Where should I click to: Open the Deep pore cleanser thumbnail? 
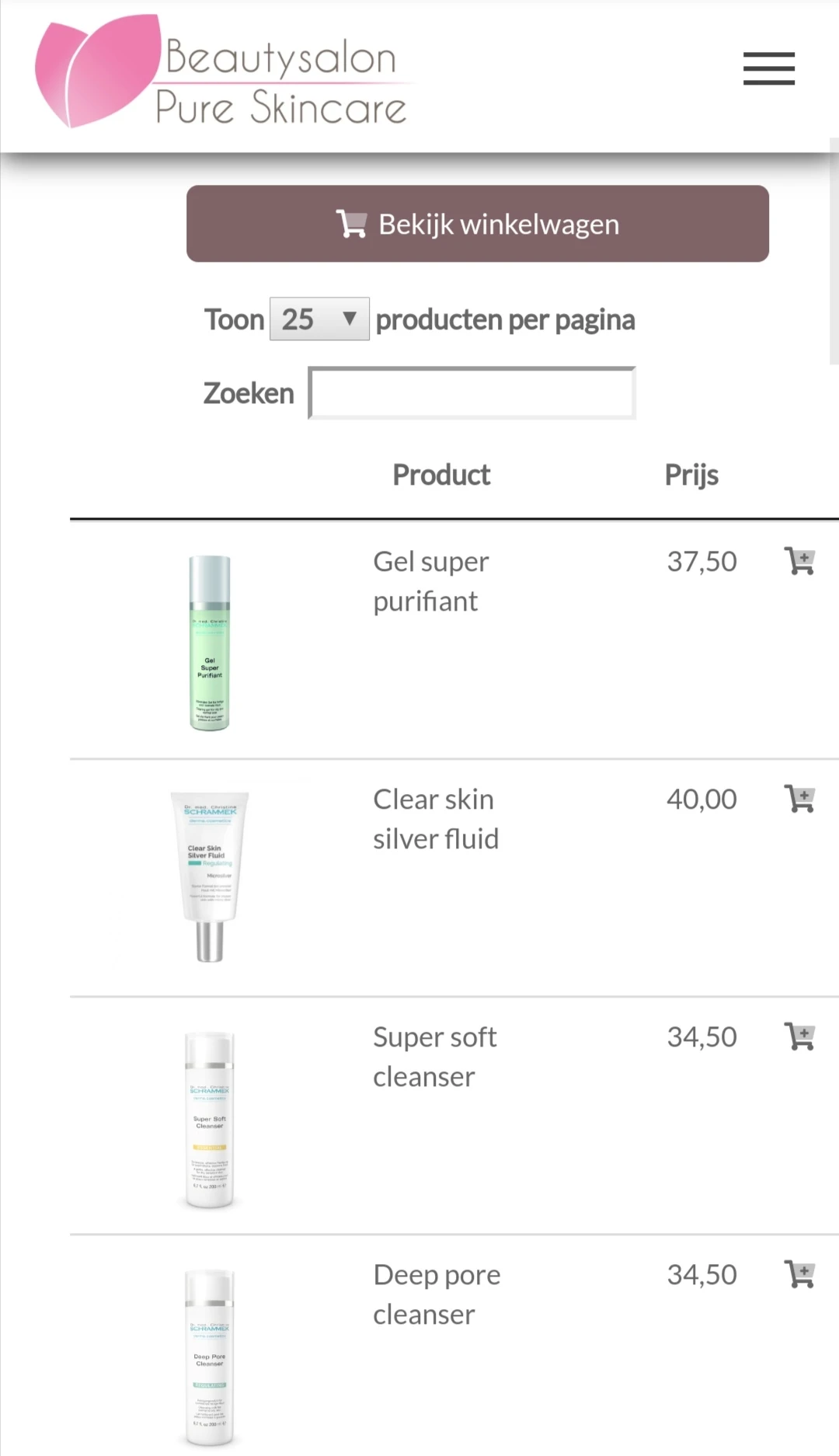pos(210,1357)
